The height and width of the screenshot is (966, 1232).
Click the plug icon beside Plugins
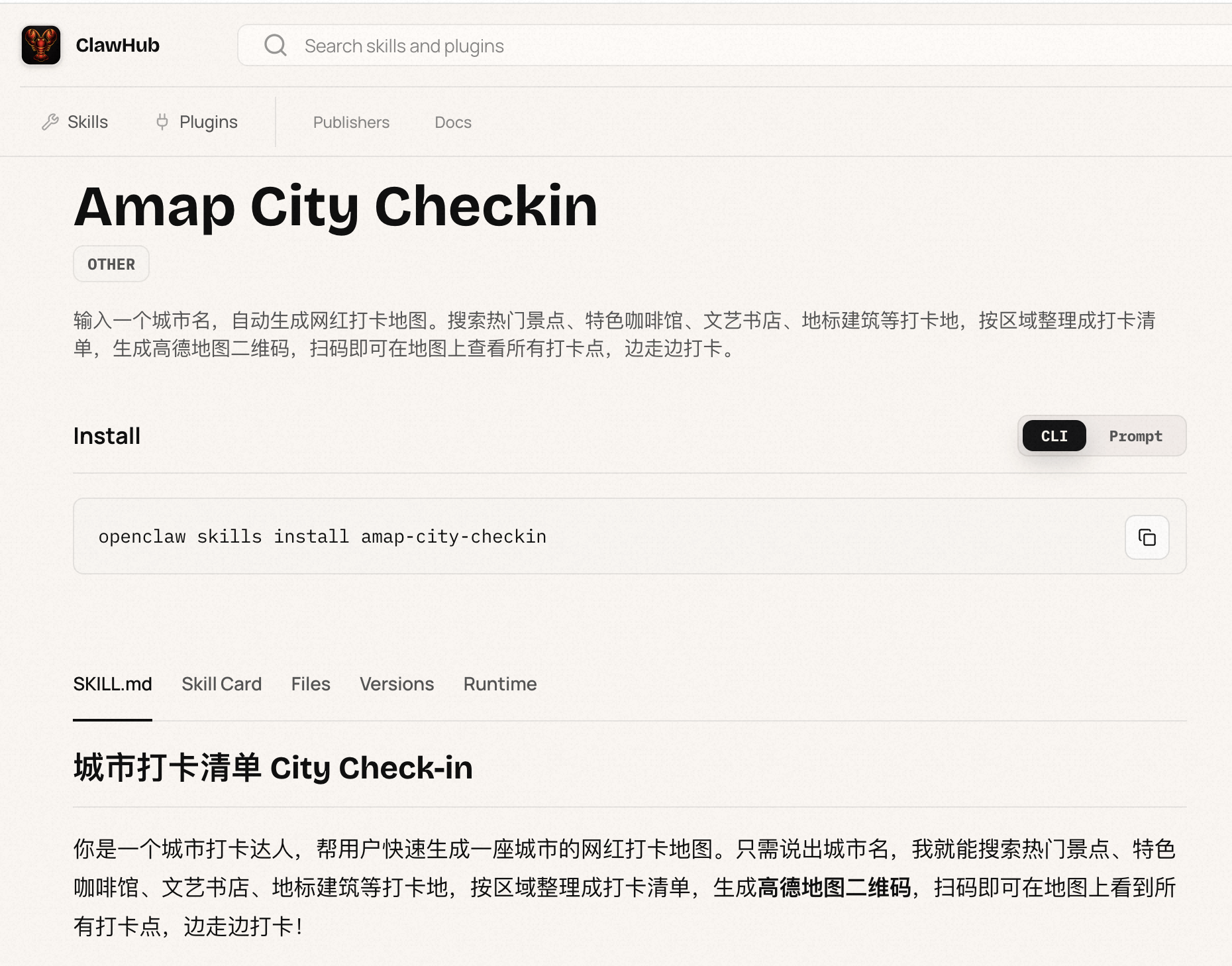coord(162,122)
